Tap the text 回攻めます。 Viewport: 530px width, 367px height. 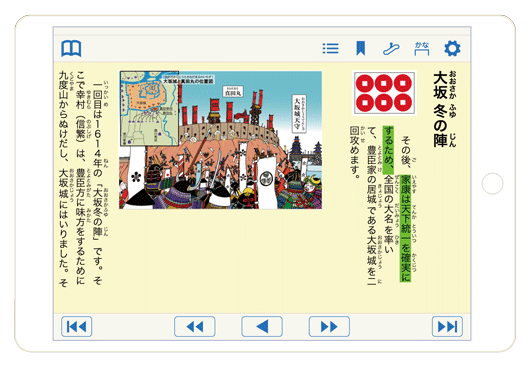354,152
